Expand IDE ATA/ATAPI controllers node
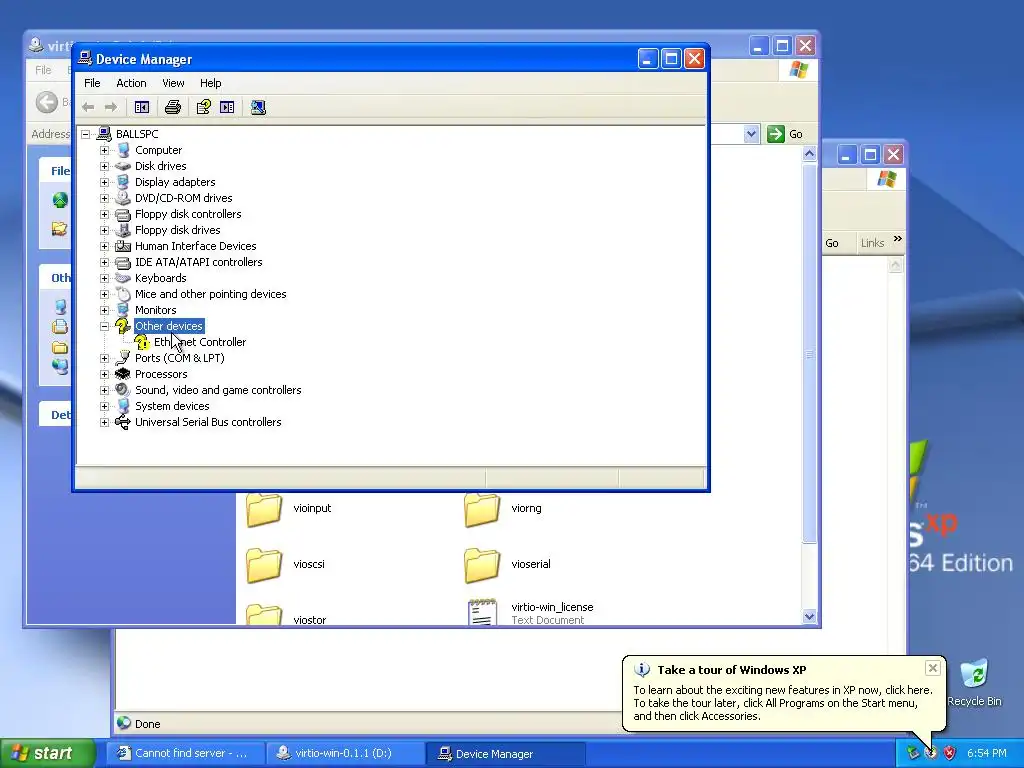 pyautogui.click(x=104, y=262)
